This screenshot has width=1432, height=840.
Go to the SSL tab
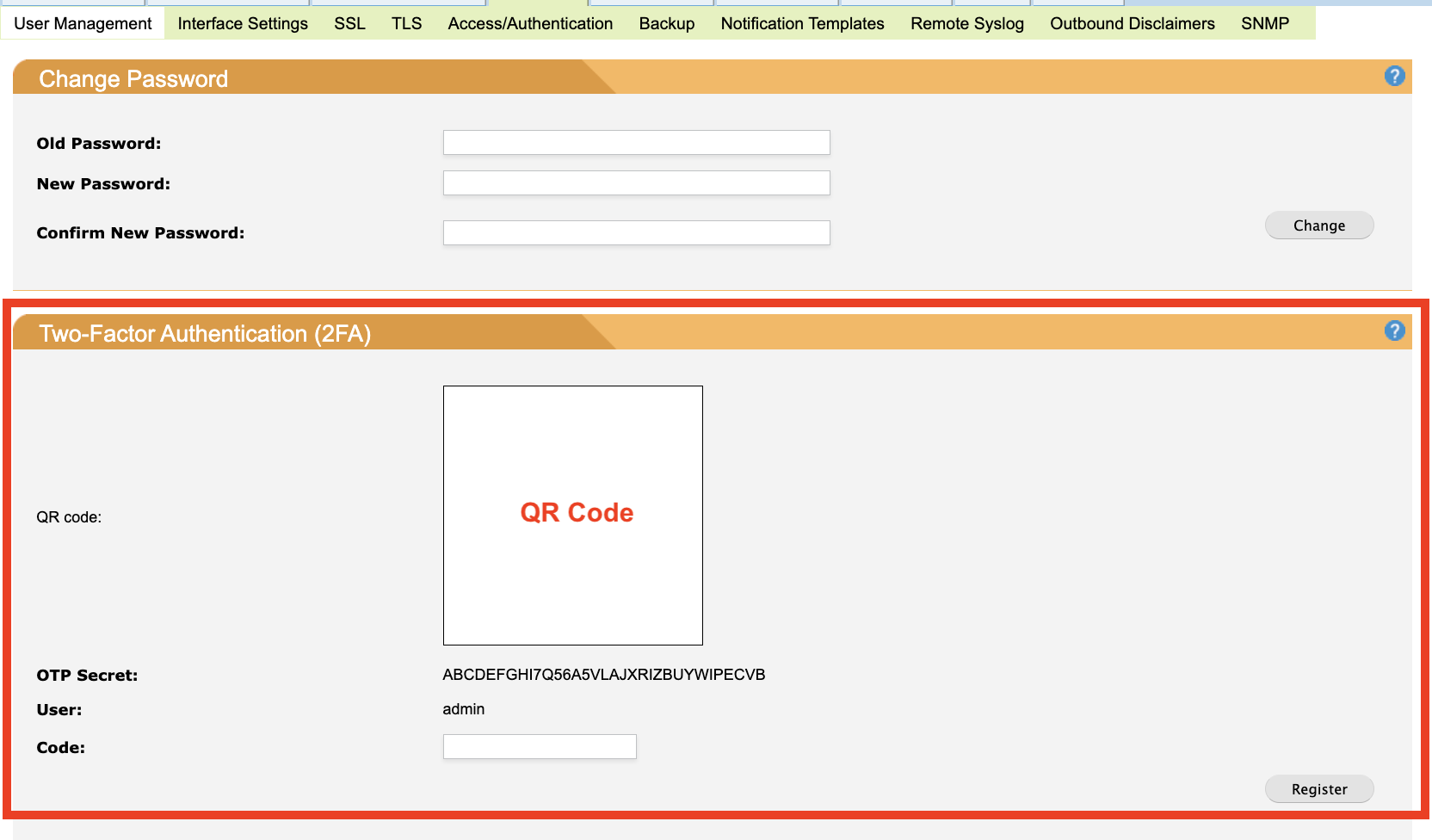(x=349, y=23)
